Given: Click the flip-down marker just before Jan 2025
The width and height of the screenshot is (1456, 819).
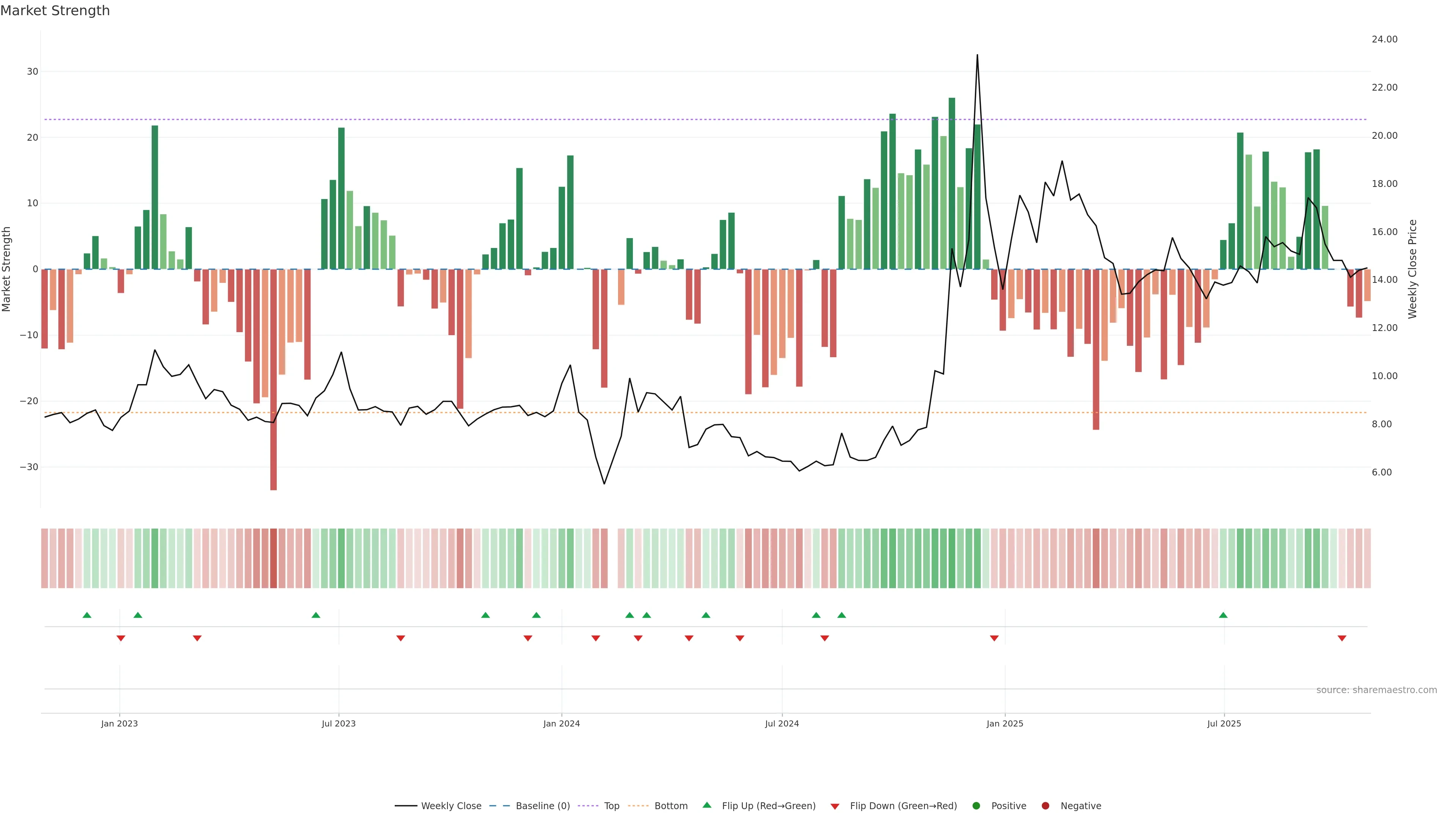Looking at the screenshot, I should (x=994, y=638).
